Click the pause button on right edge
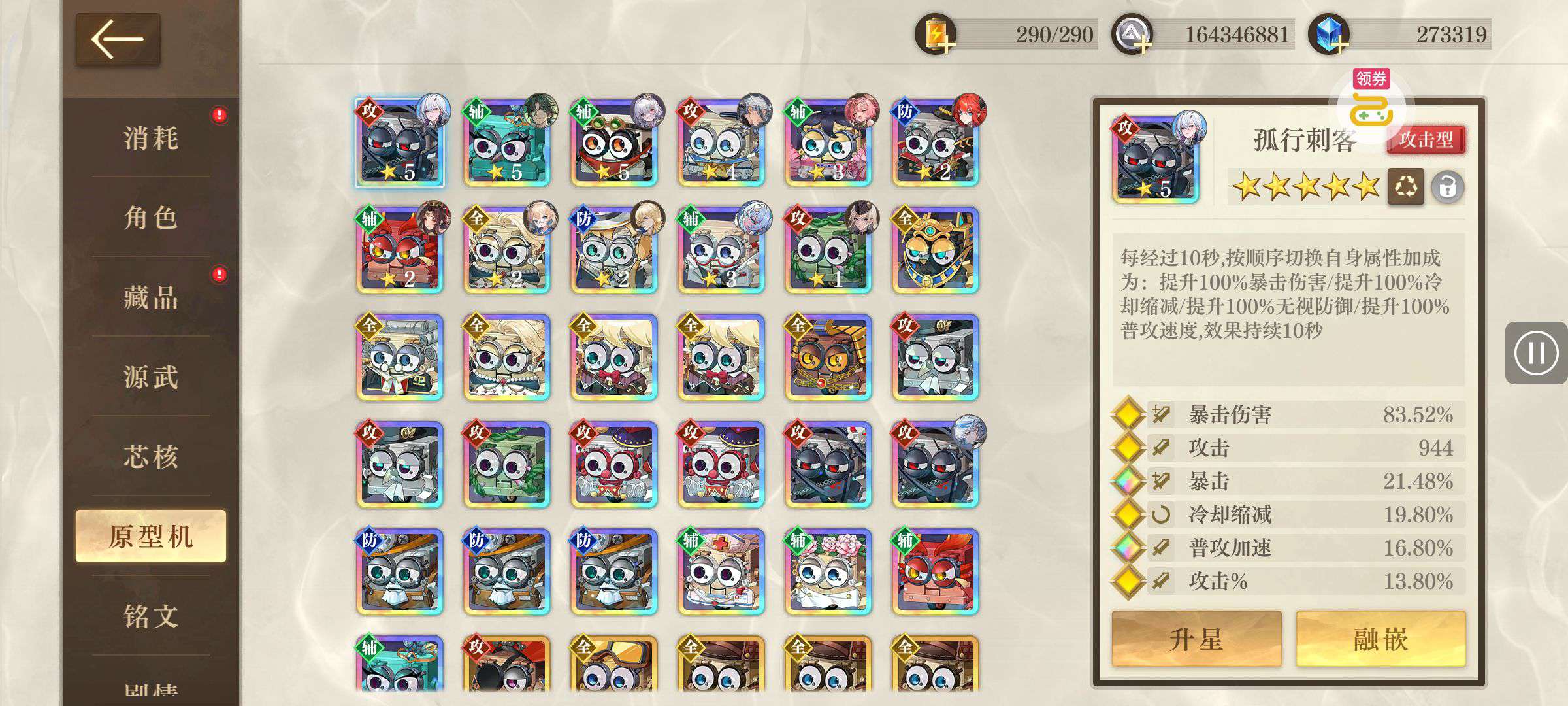Viewport: 1568px width, 706px height. [1535, 353]
